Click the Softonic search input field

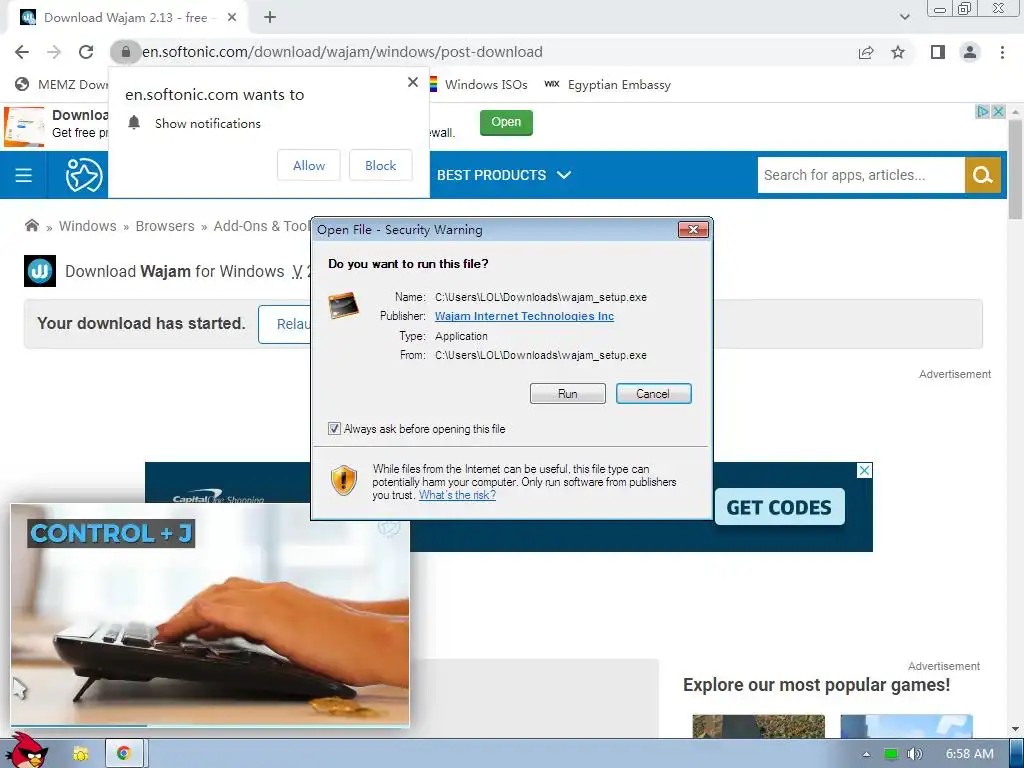pyautogui.click(x=861, y=175)
